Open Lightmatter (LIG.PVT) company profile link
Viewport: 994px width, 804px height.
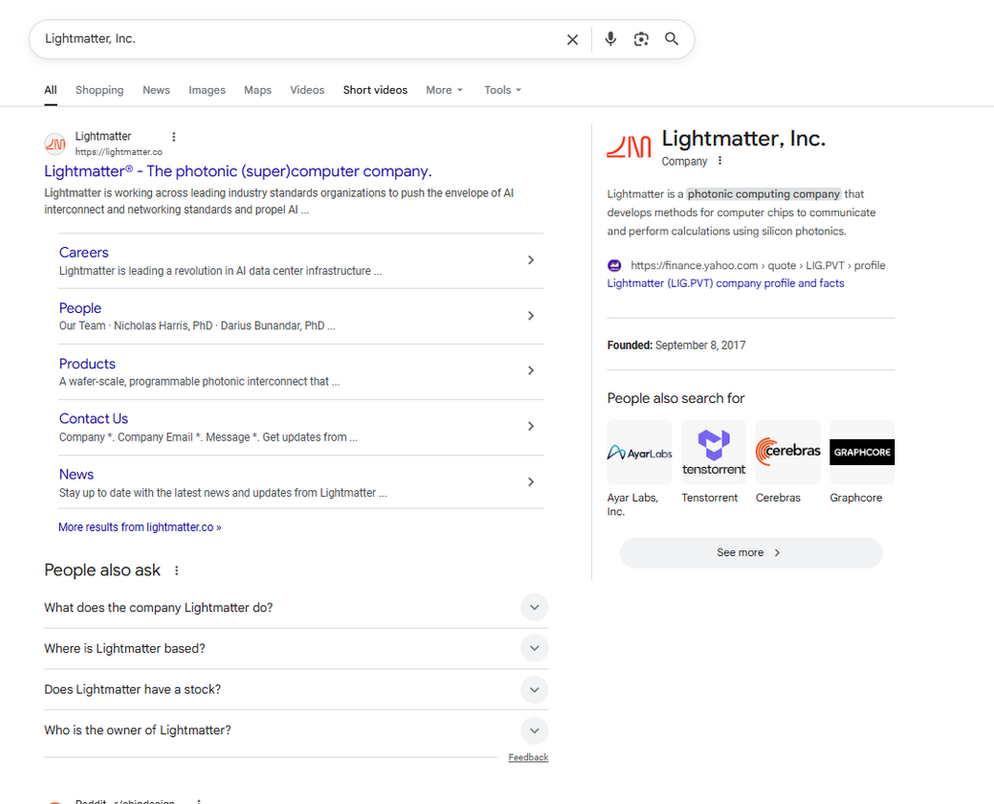pyautogui.click(x=725, y=283)
